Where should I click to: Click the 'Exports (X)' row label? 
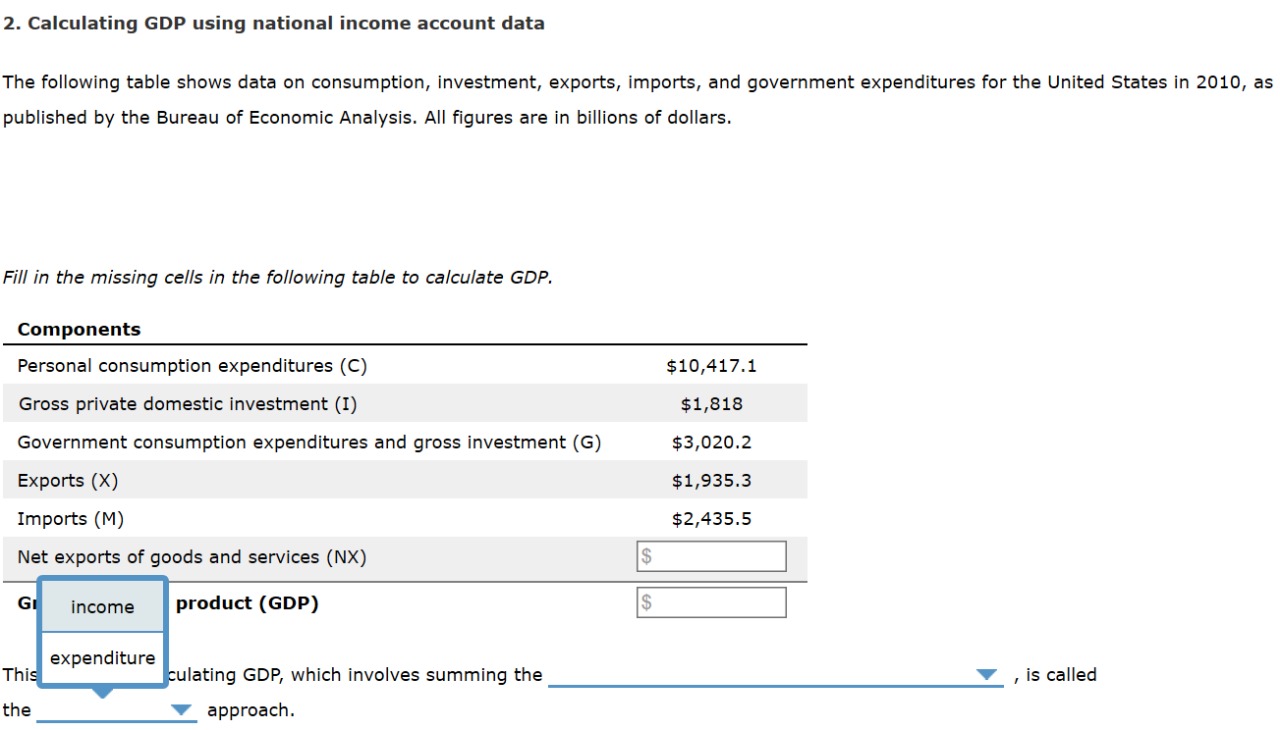[x=68, y=481]
